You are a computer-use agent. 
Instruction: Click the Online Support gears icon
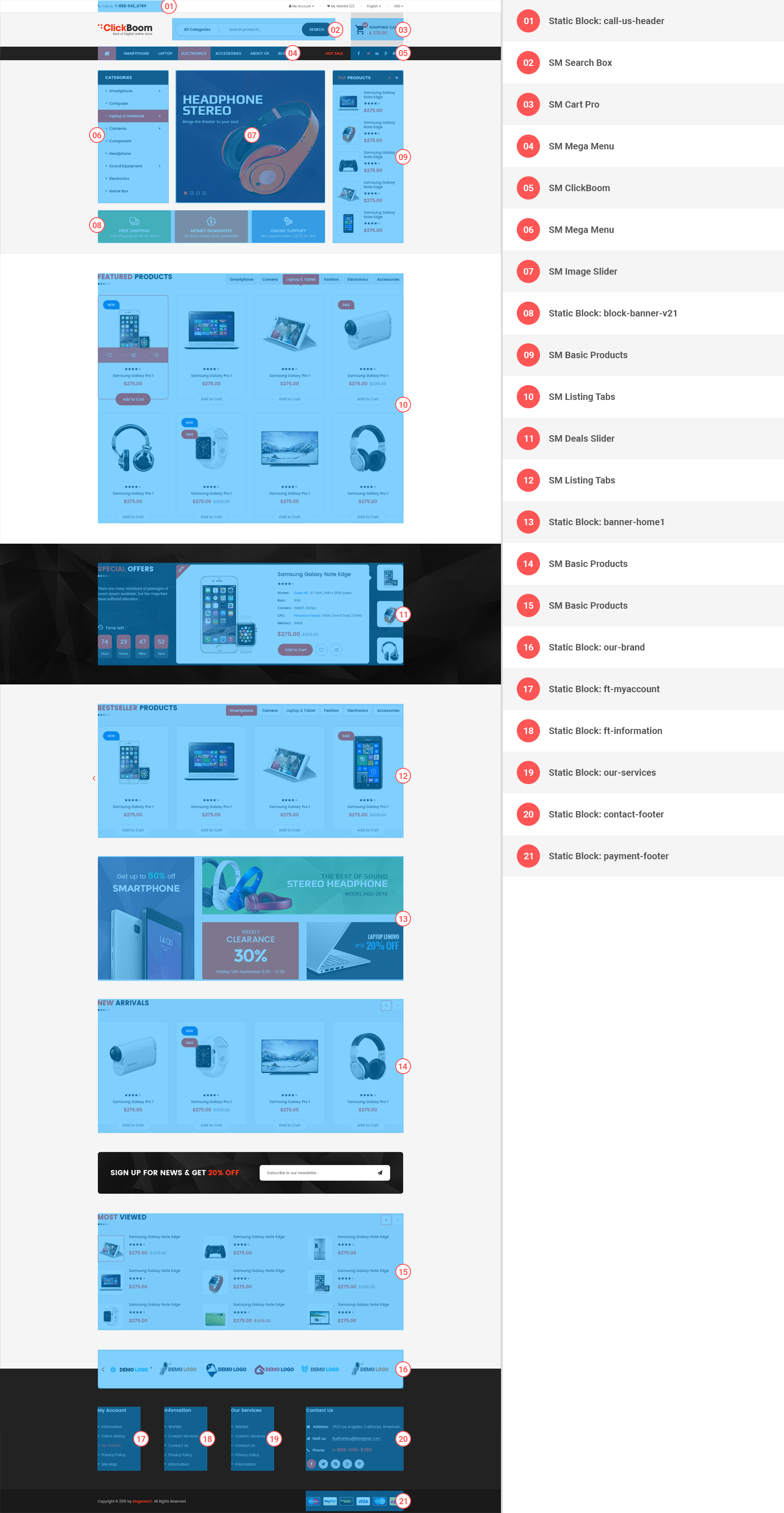(x=289, y=221)
